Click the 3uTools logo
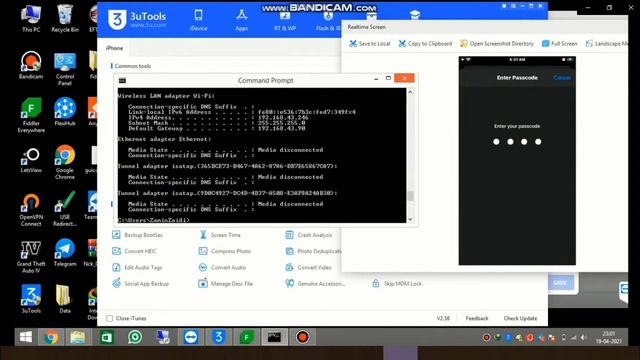The image size is (640, 360). pyautogui.click(x=137, y=19)
